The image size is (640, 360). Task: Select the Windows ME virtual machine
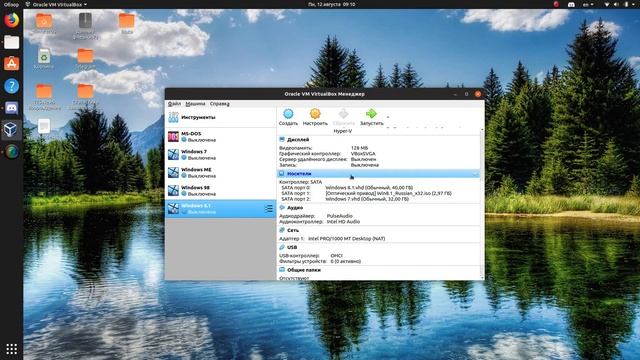point(220,172)
